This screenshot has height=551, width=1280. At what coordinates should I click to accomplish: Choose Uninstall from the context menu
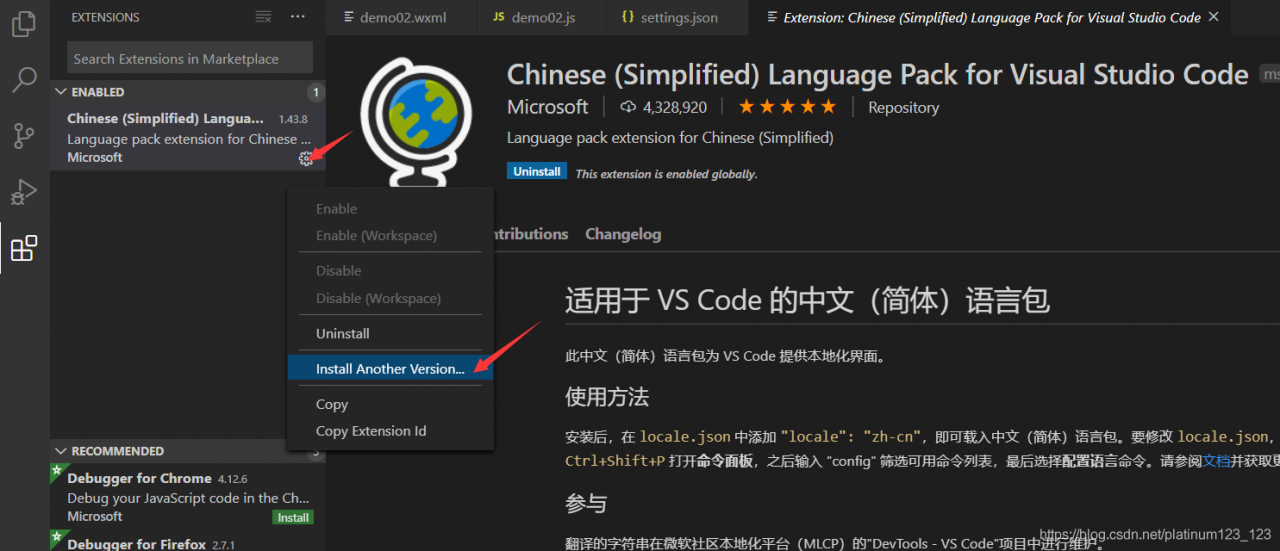pos(390,333)
